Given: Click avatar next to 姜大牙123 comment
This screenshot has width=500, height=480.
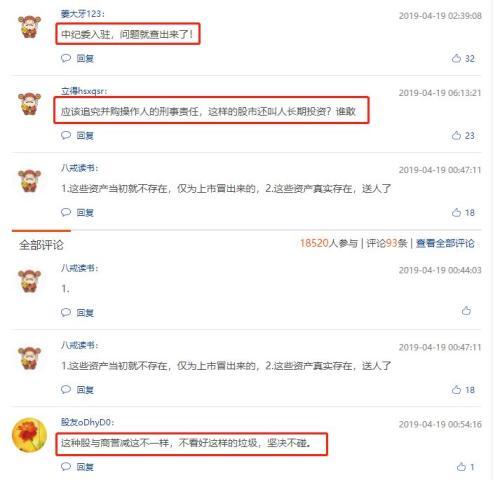Looking at the screenshot, I should click(29, 27).
